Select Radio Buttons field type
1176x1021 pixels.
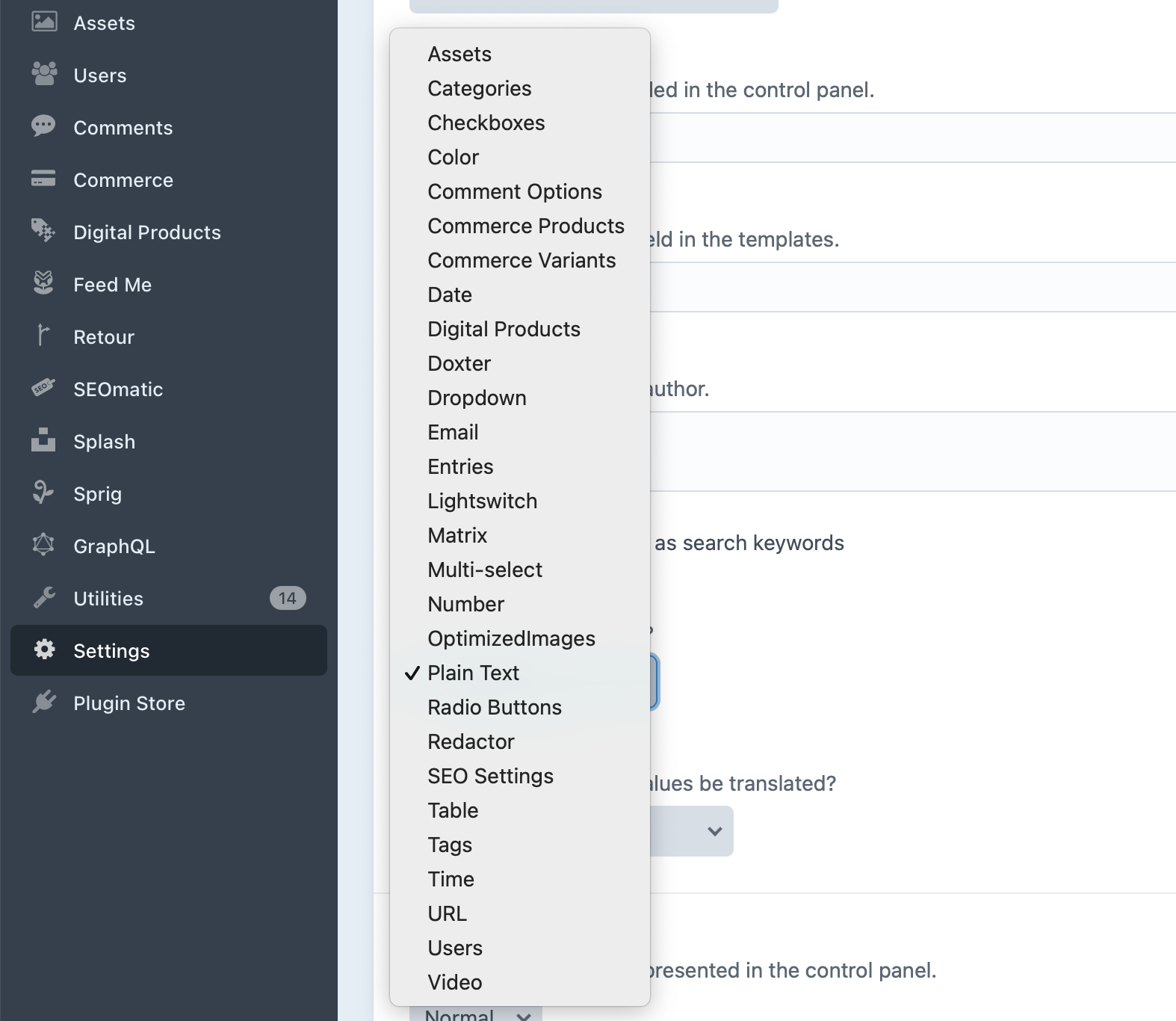point(520,707)
